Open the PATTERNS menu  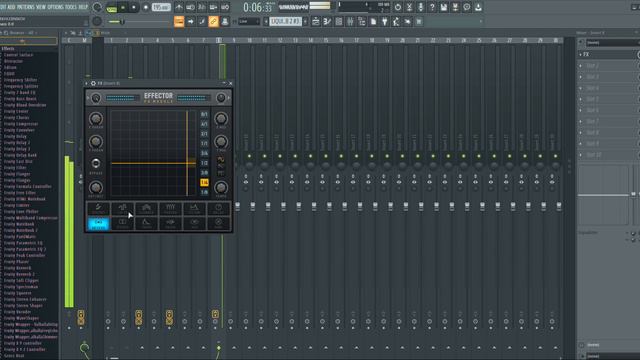coord(26,7)
